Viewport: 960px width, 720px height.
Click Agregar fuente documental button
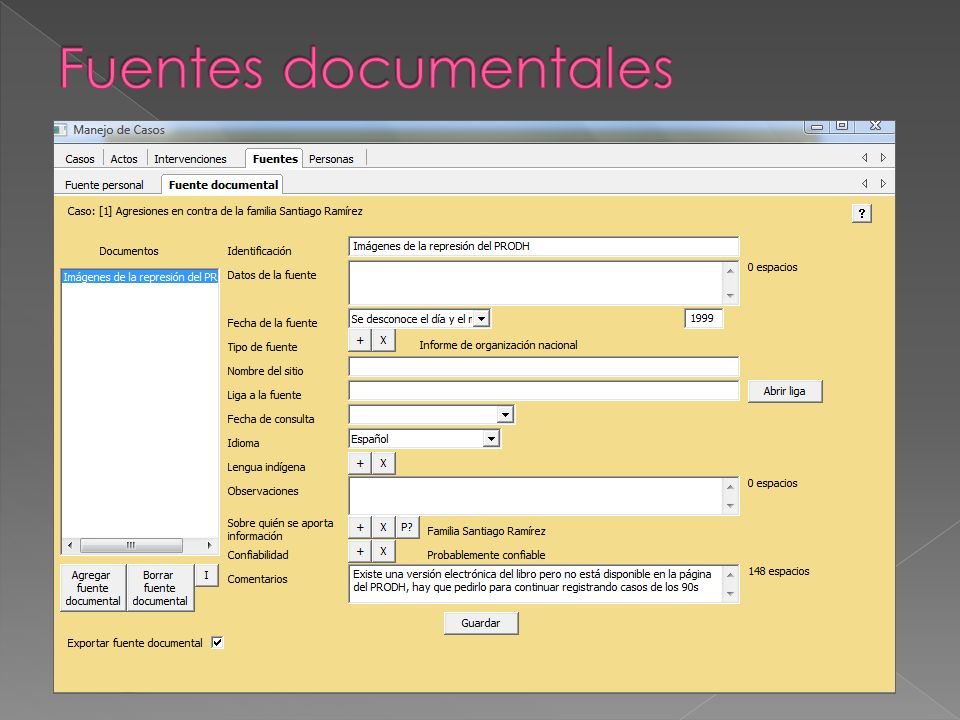[x=93, y=588]
